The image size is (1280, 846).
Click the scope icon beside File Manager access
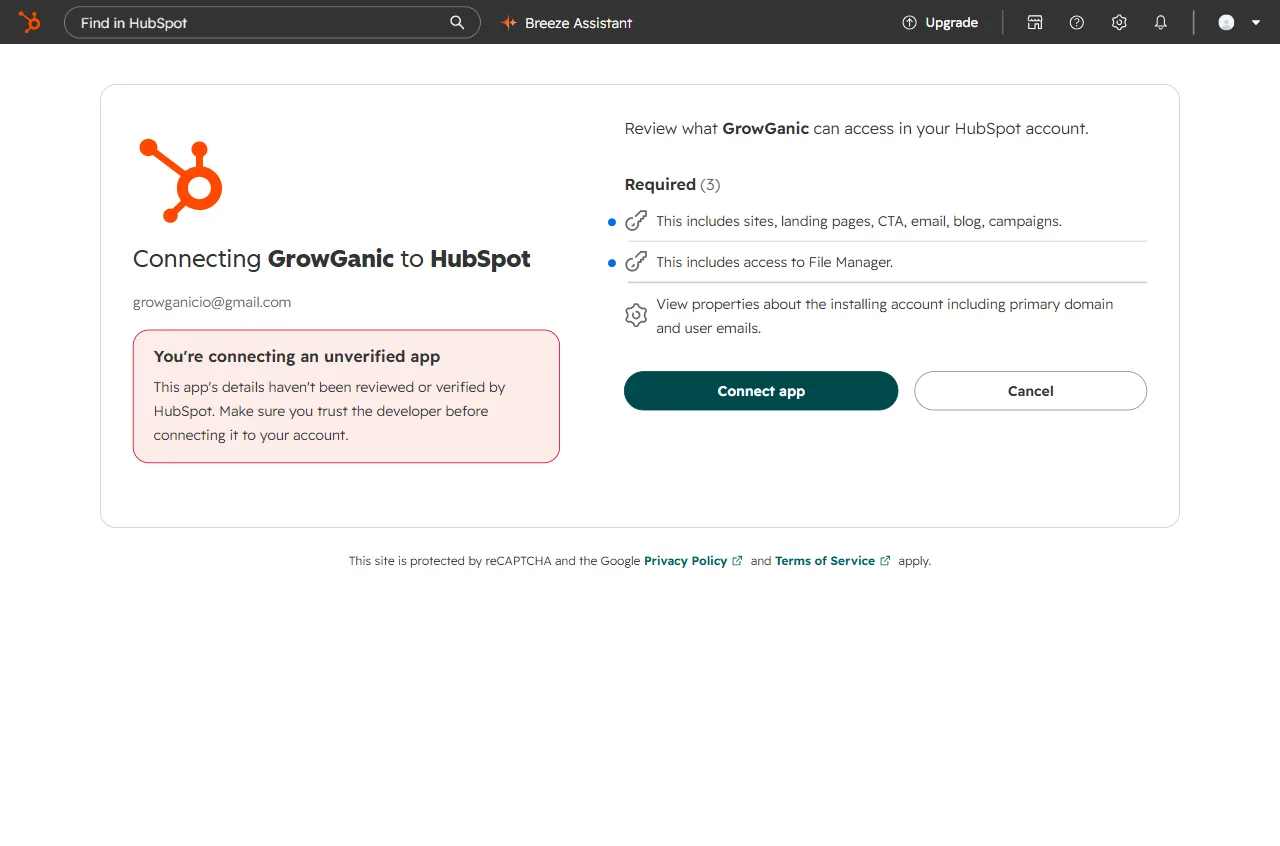coord(636,262)
